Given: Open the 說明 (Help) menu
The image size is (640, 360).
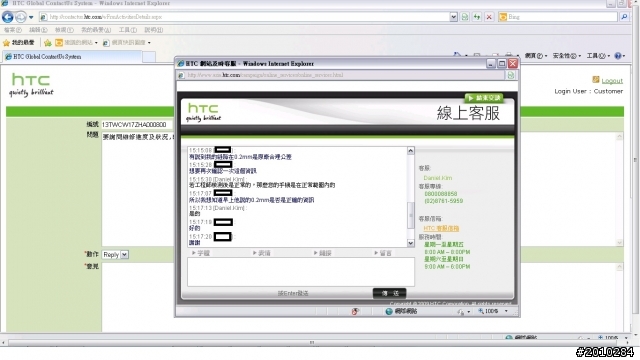Looking at the screenshot, I should [153, 30].
